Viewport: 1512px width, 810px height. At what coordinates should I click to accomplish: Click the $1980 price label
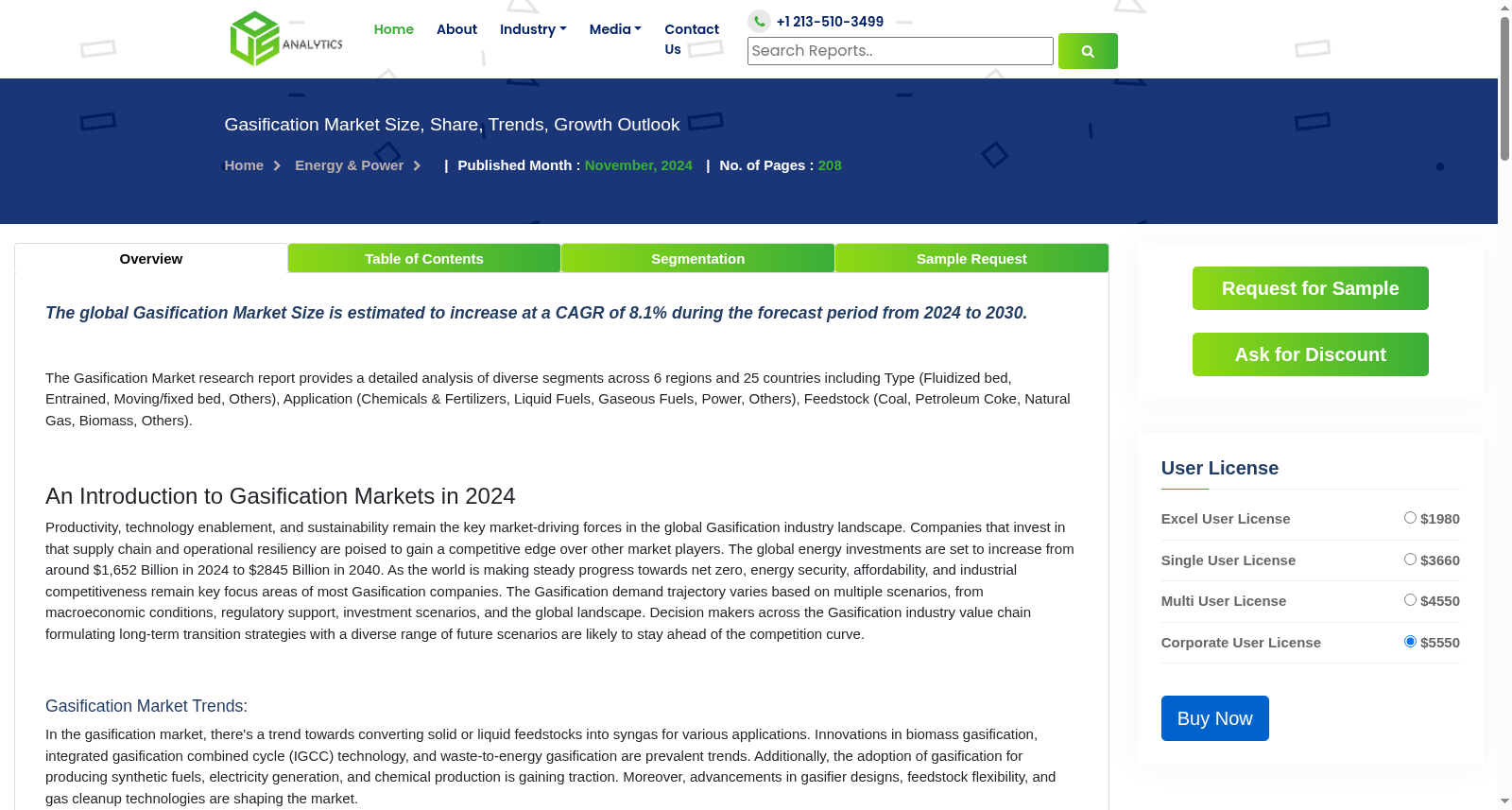[x=1440, y=519]
